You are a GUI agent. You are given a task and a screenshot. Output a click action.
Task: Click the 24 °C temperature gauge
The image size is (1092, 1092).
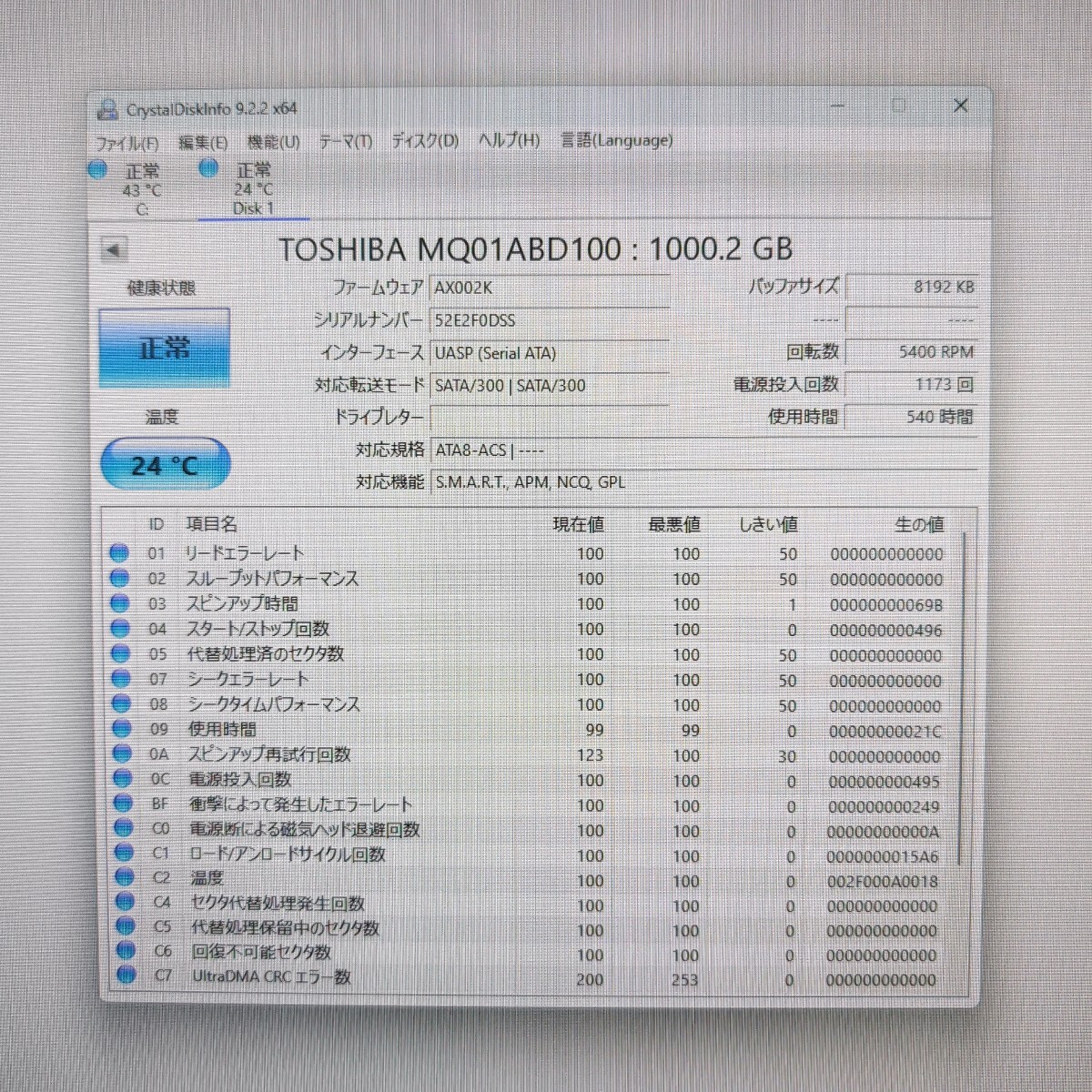164,464
